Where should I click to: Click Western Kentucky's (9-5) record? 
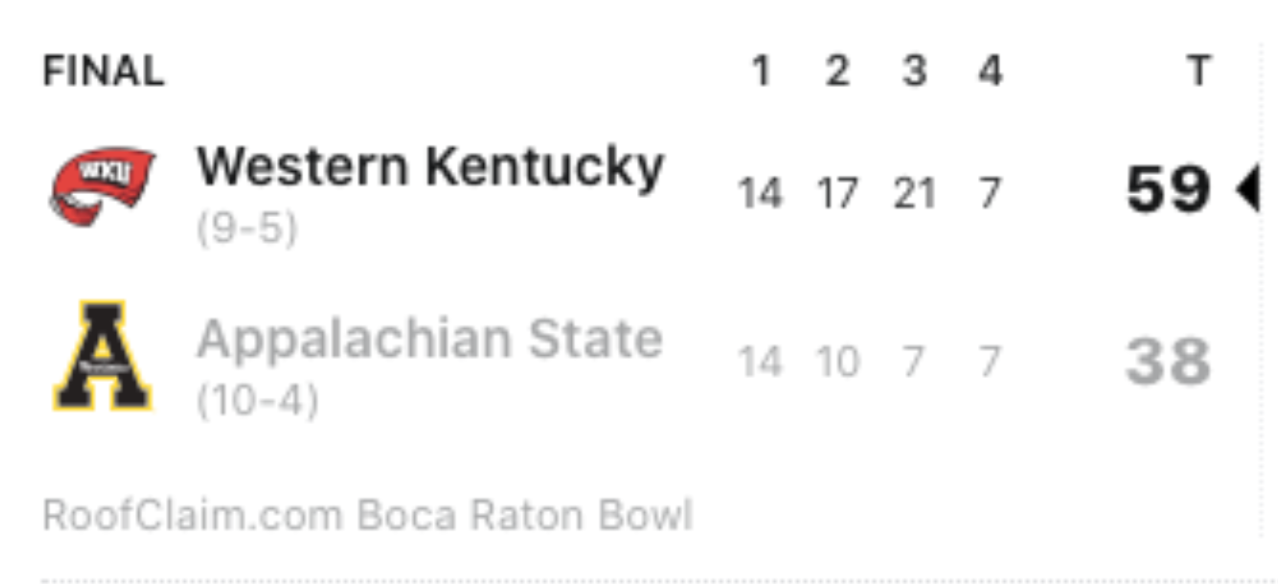pyautogui.click(x=247, y=230)
